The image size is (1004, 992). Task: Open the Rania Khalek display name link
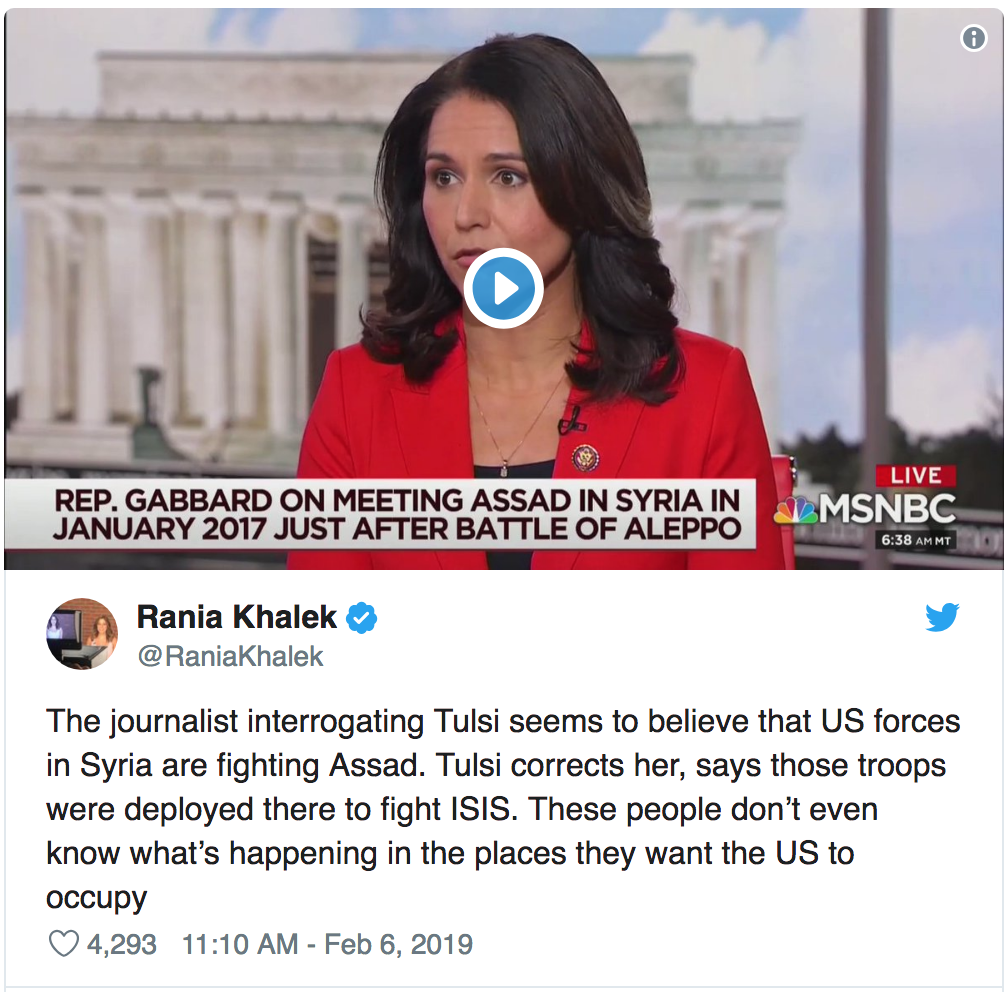236,617
